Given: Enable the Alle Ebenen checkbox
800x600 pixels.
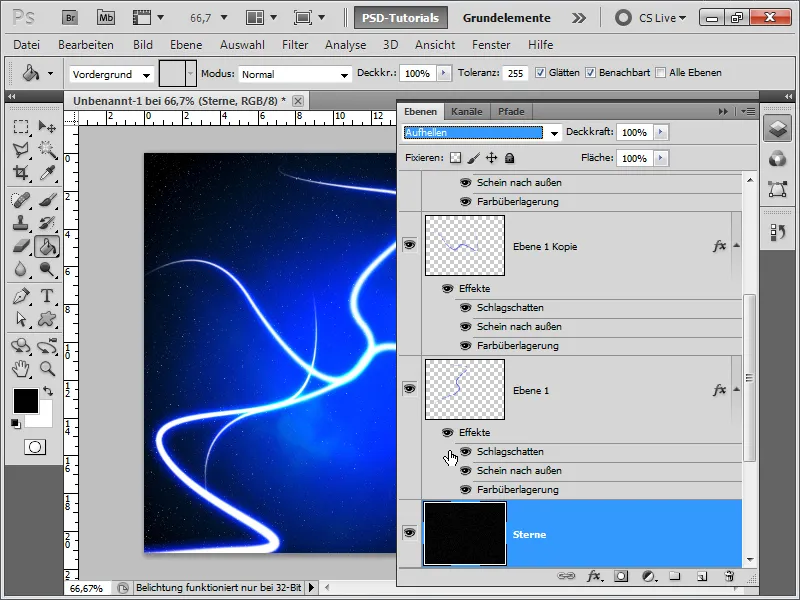Looking at the screenshot, I should (660, 73).
